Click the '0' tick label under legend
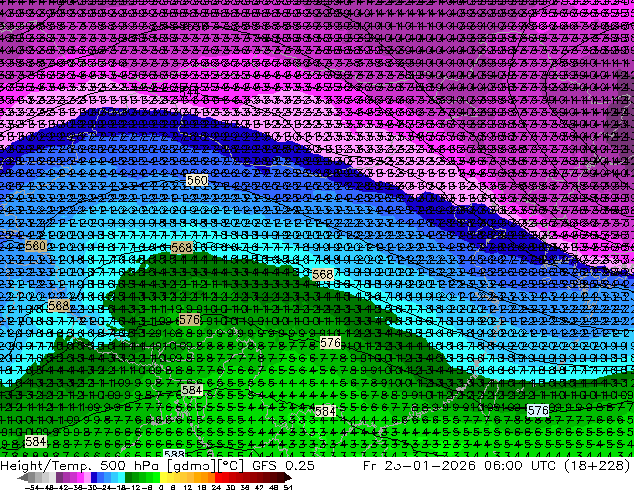 coord(161,488)
